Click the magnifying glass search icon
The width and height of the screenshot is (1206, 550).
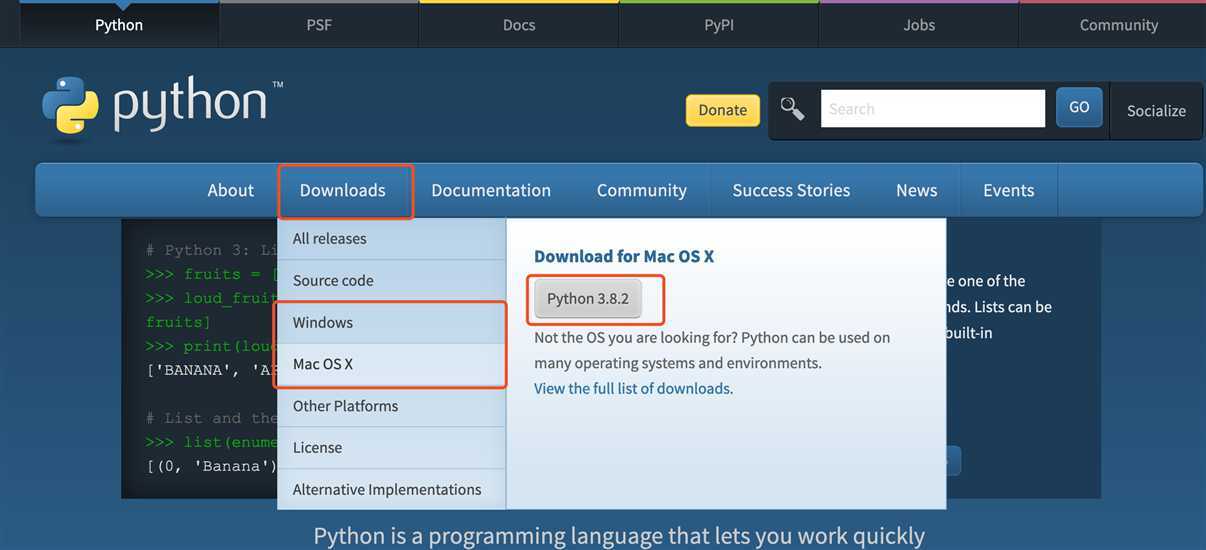click(792, 109)
